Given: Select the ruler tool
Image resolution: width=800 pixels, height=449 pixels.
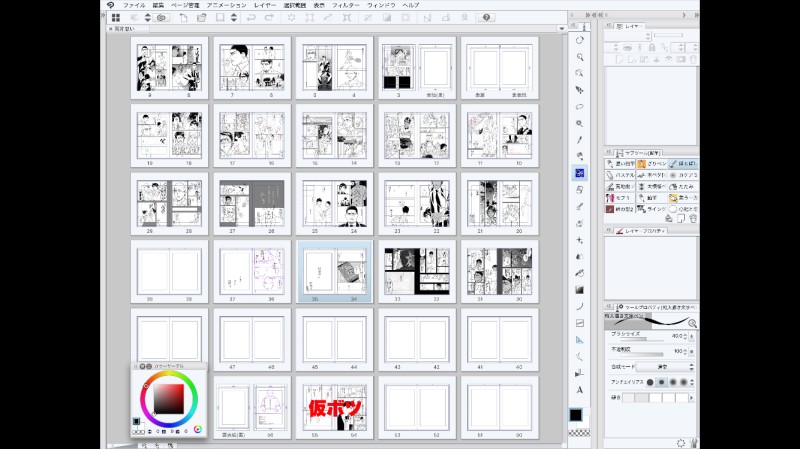Looking at the screenshot, I should coord(580,340).
